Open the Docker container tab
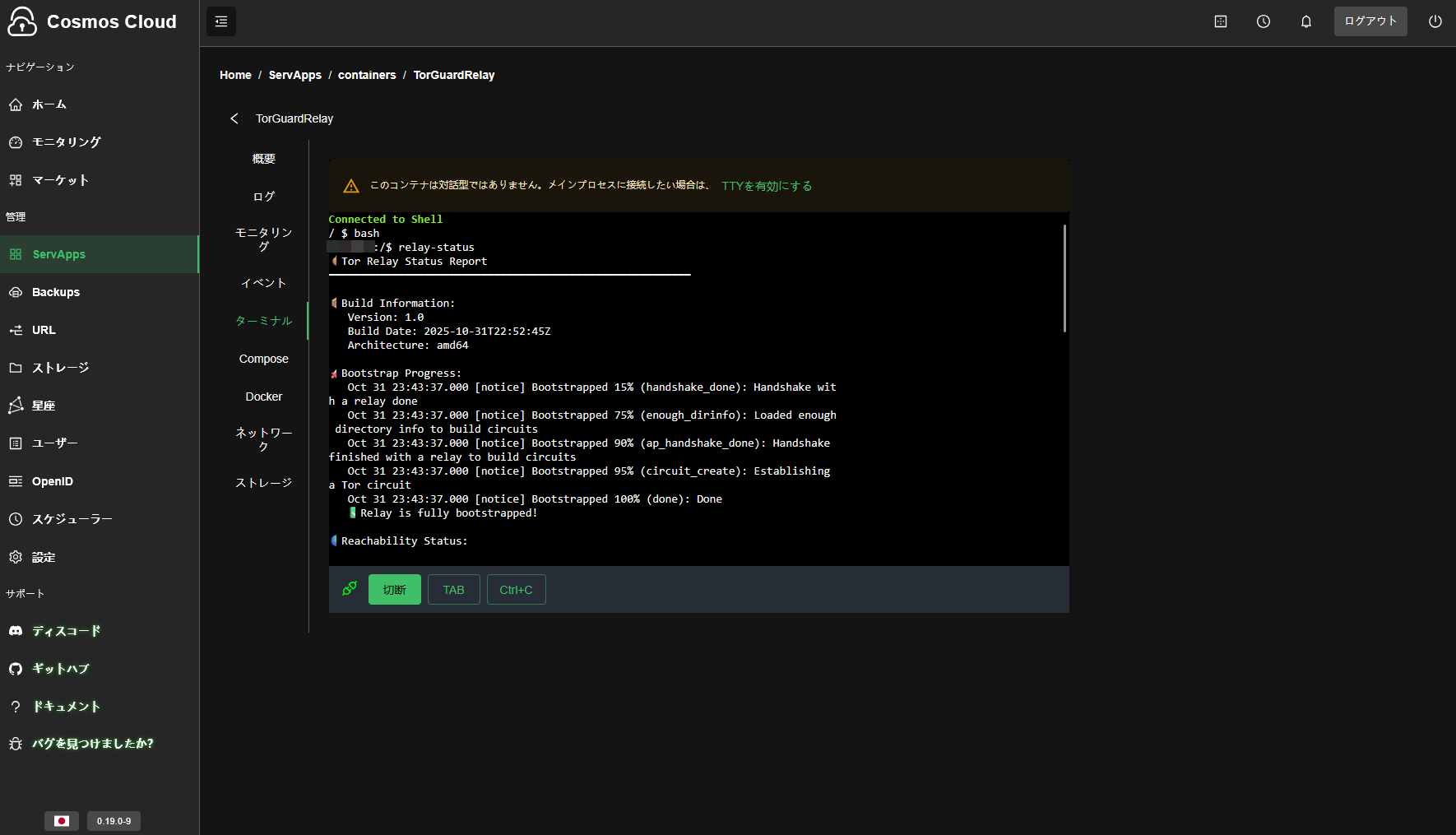This screenshot has height=835, width=1456. (x=263, y=397)
